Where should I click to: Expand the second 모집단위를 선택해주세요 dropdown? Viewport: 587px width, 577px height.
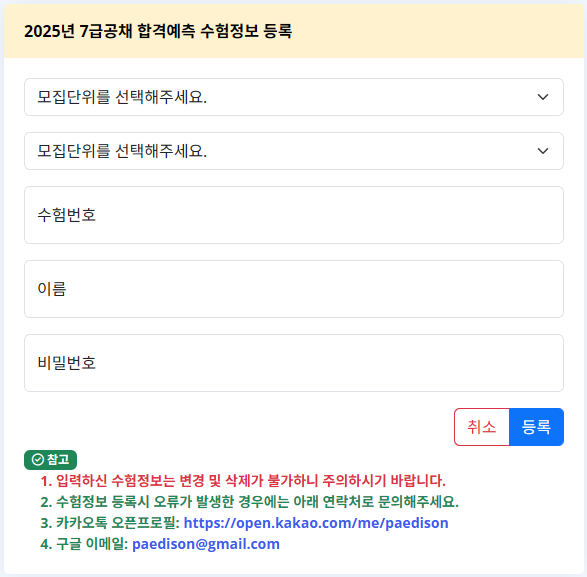click(x=294, y=151)
